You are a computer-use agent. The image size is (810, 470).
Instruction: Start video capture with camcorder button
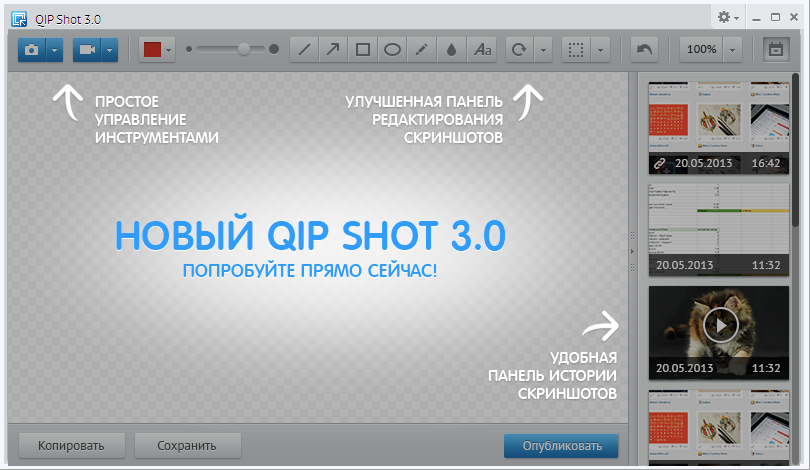pyautogui.click(x=87, y=50)
